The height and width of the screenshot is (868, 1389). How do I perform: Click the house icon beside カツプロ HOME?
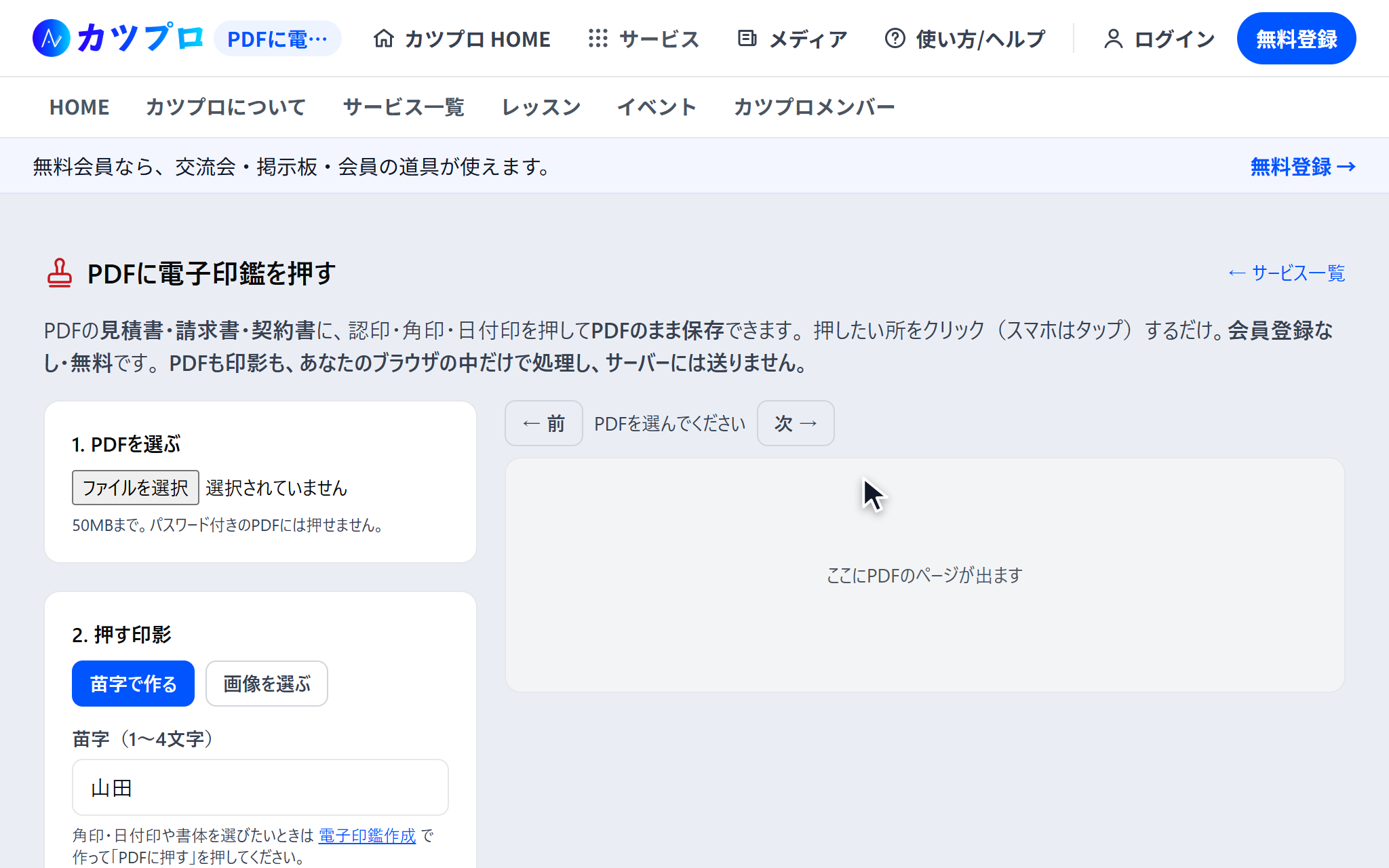click(x=384, y=39)
